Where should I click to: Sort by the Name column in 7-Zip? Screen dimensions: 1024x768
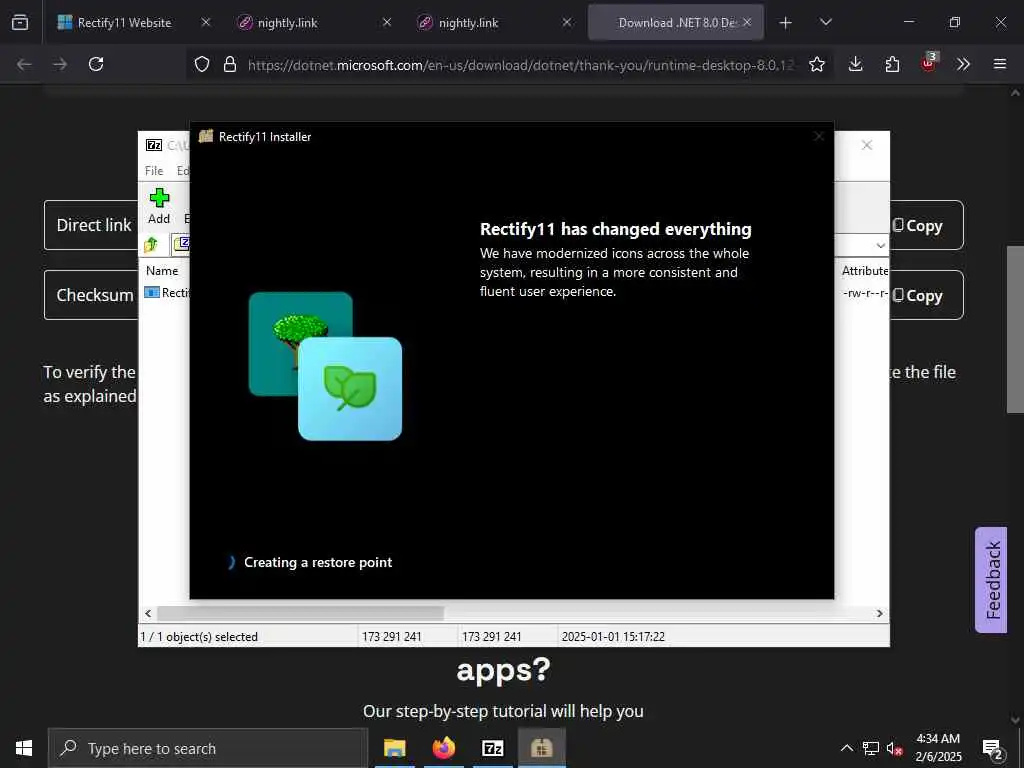point(162,270)
